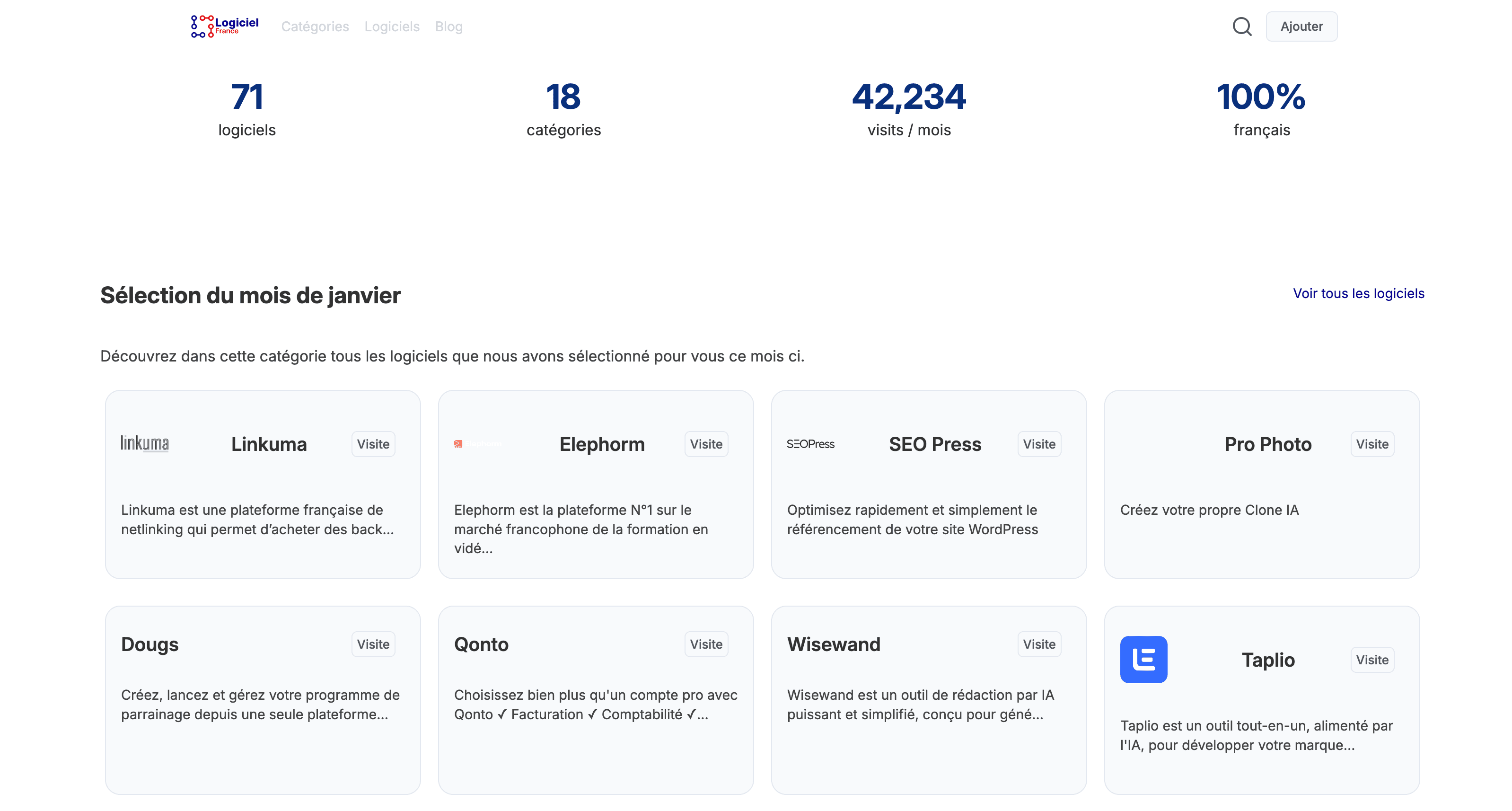This screenshot has height=811, width=1512.
Task: Open the Catégories menu item
Action: (315, 26)
